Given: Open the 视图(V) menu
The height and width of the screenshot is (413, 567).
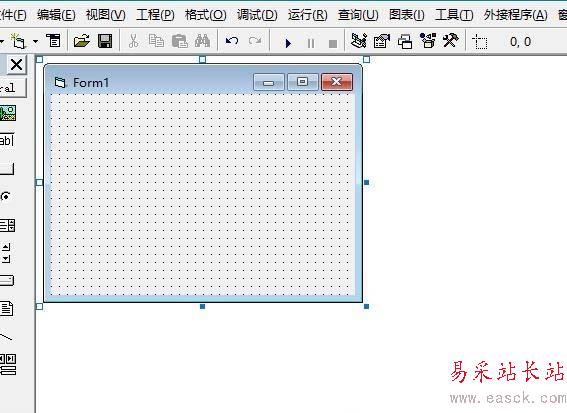Looking at the screenshot, I should coord(106,15).
